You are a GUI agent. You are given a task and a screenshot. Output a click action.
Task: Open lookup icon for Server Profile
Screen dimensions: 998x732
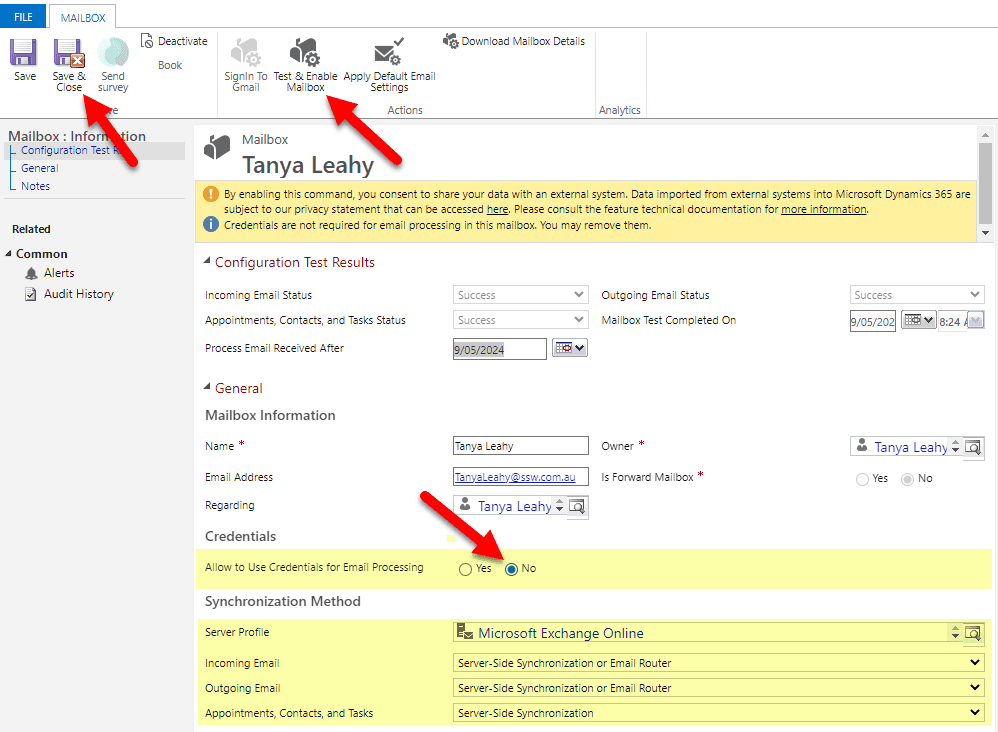[973, 633]
